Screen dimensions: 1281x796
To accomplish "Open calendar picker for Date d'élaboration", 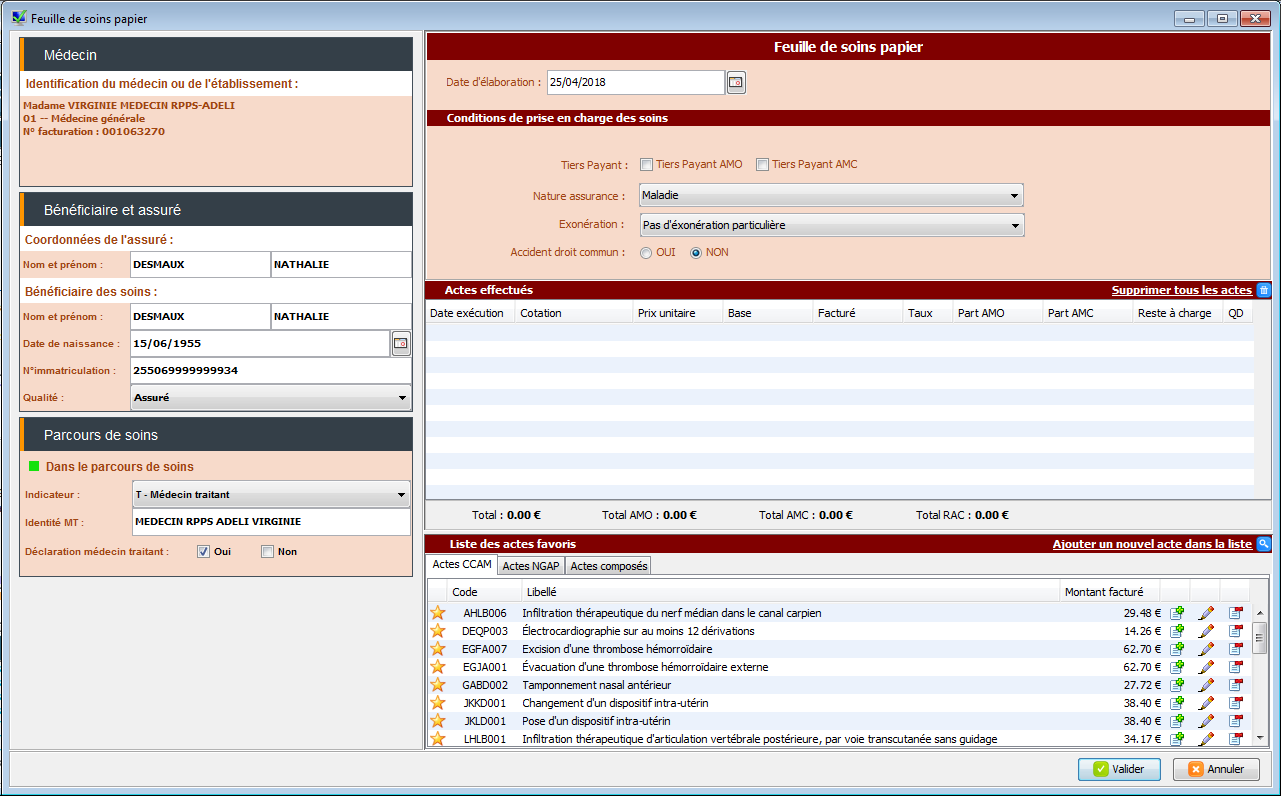I will click(x=736, y=83).
